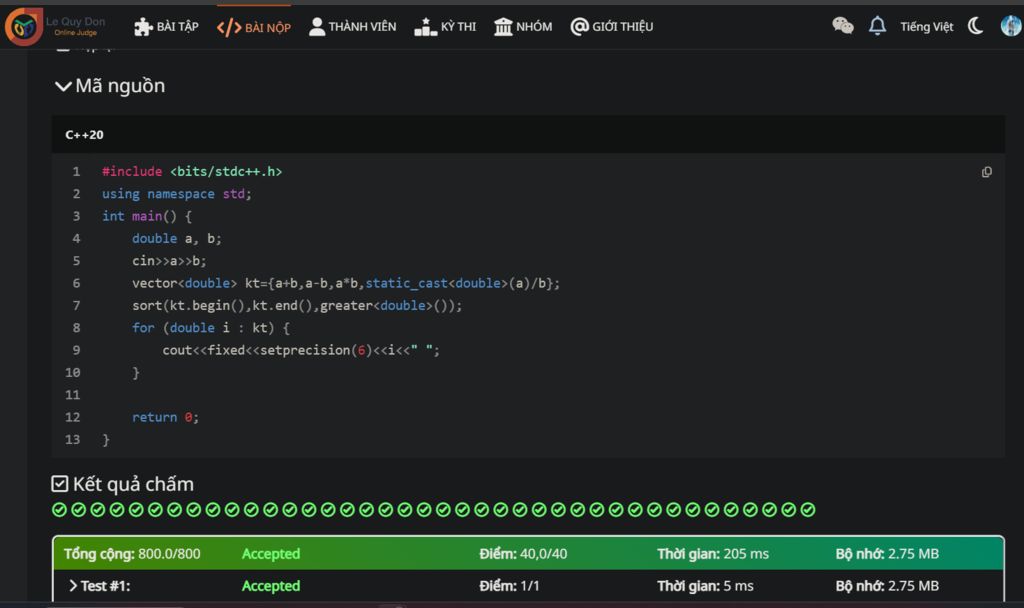Click the first green test result checkmark
1024x608 pixels.
(x=59, y=510)
